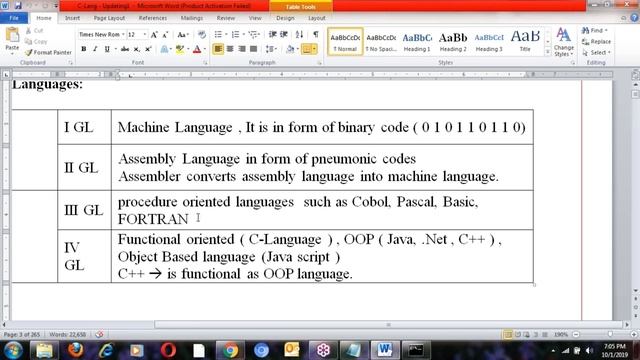Viewport: 640px width, 360px height.
Task: Apply strikethrough formatting
Action: [x=125, y=49]
